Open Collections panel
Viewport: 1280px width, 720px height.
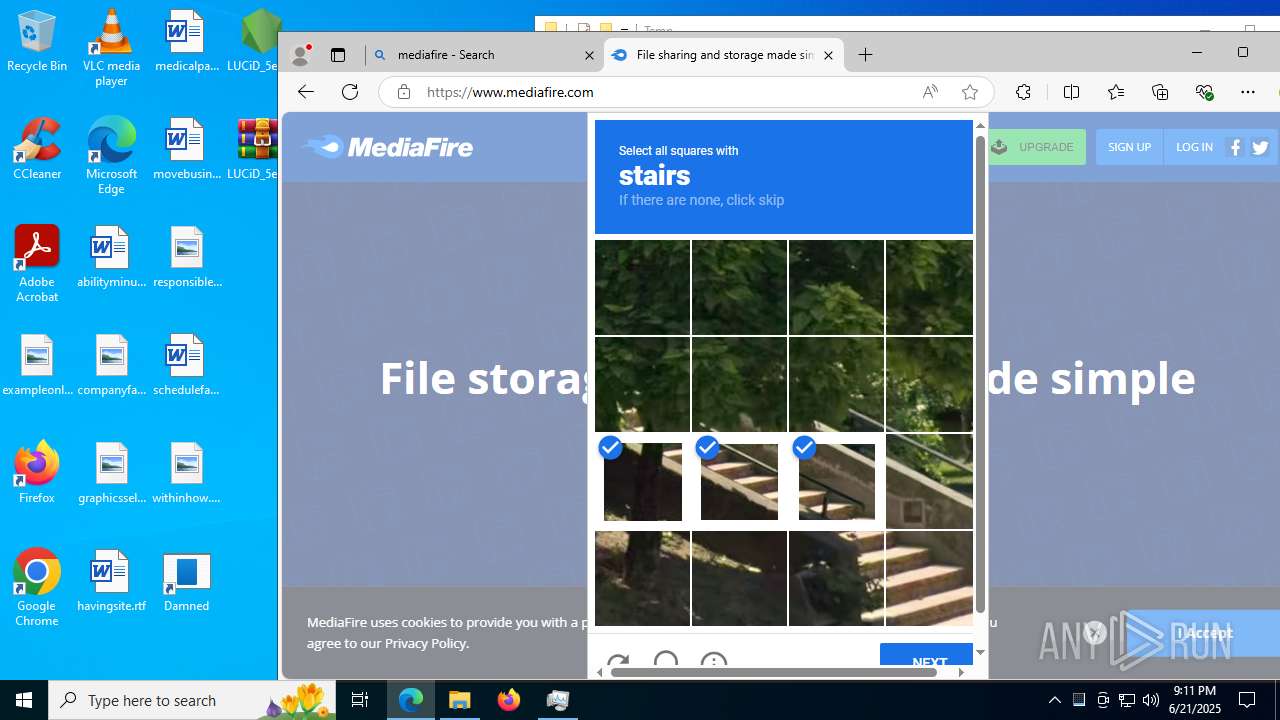tap(1160, 92)
